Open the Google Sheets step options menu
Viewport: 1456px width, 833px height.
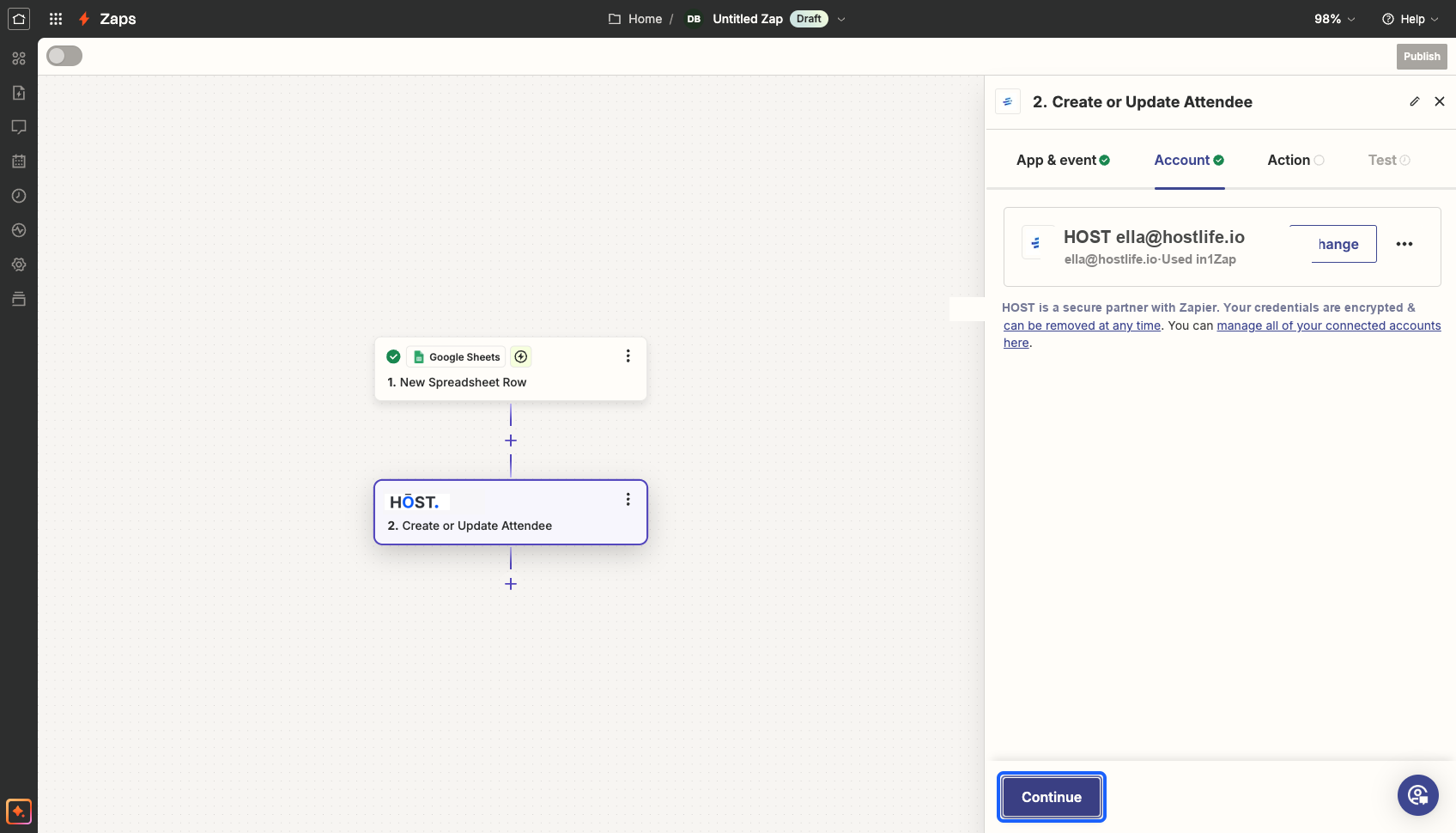pyautogui.click(x=628, y=356)
